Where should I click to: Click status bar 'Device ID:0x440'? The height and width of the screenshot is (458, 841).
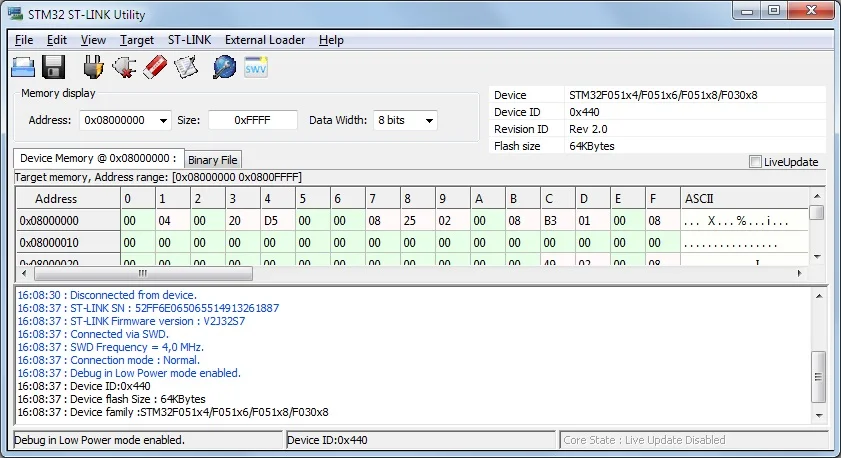[x=421, y=440]
